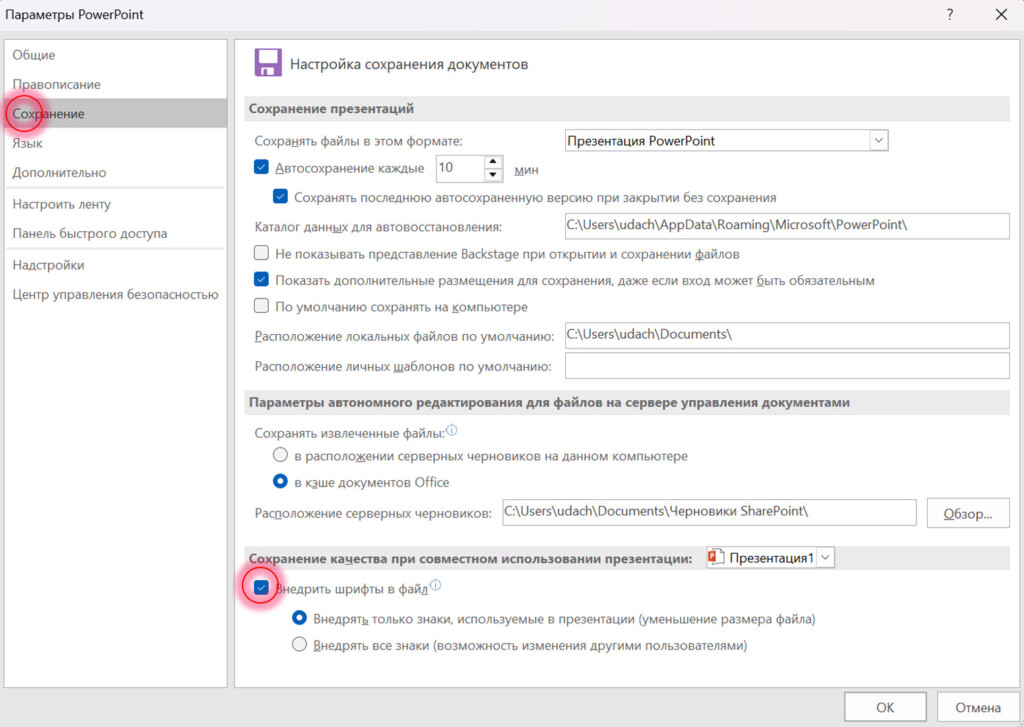Confirm settings with OK button
Image resolution: width=1024 pixels, height=727 pixels.
pyautogui.click(x=884, y=706)
